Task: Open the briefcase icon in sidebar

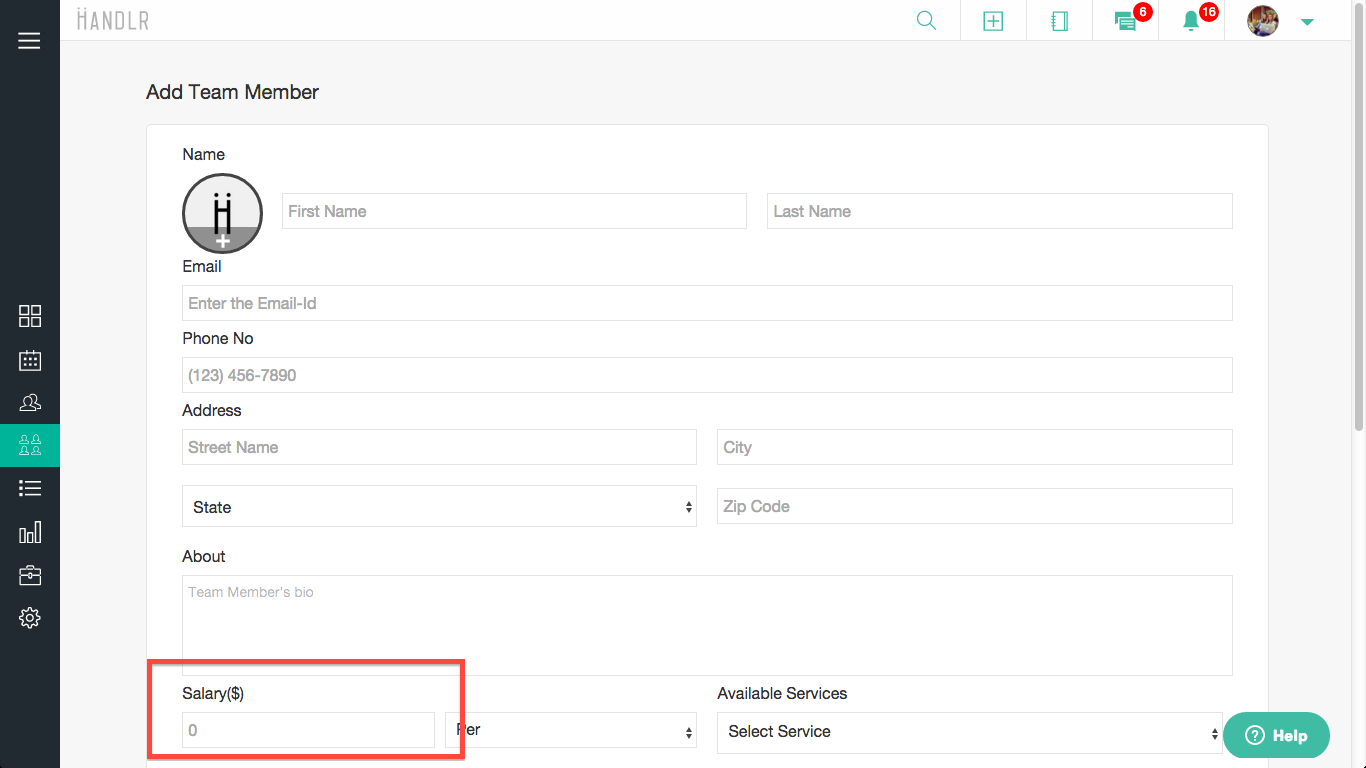Action: (x=30, y=575)
